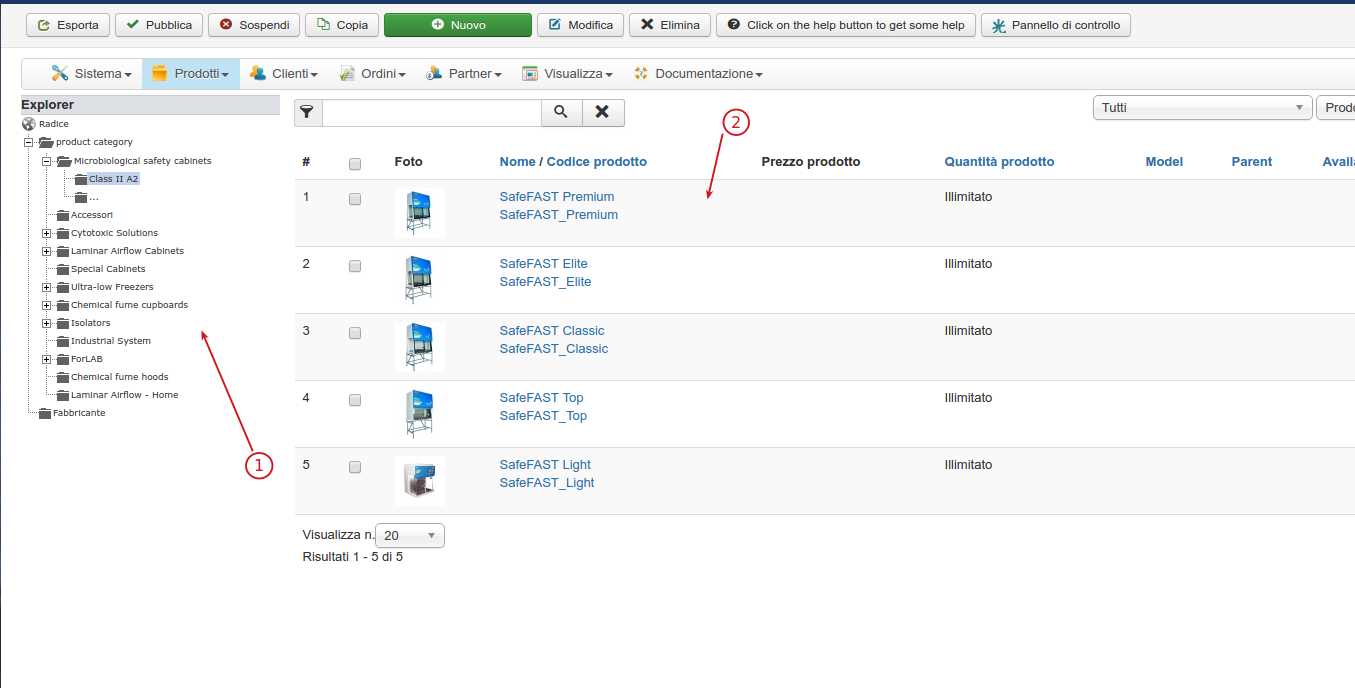The width and height of the screenshot is (1355, 688).
Task: Focus the product search input field
Action: point(431,113)
